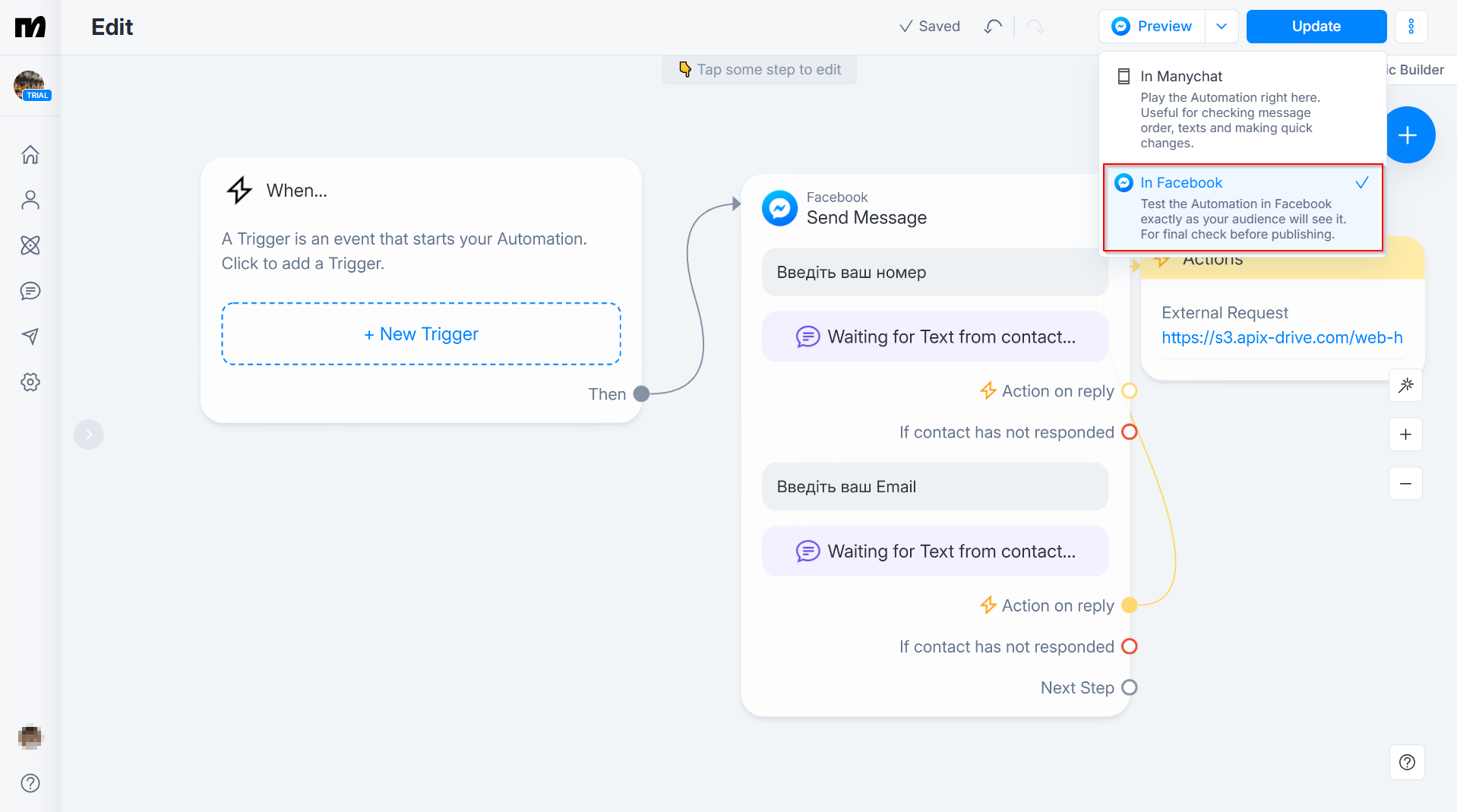Select the In Facebook preview option
The image size is (1457, 812).
point(1243,207)
